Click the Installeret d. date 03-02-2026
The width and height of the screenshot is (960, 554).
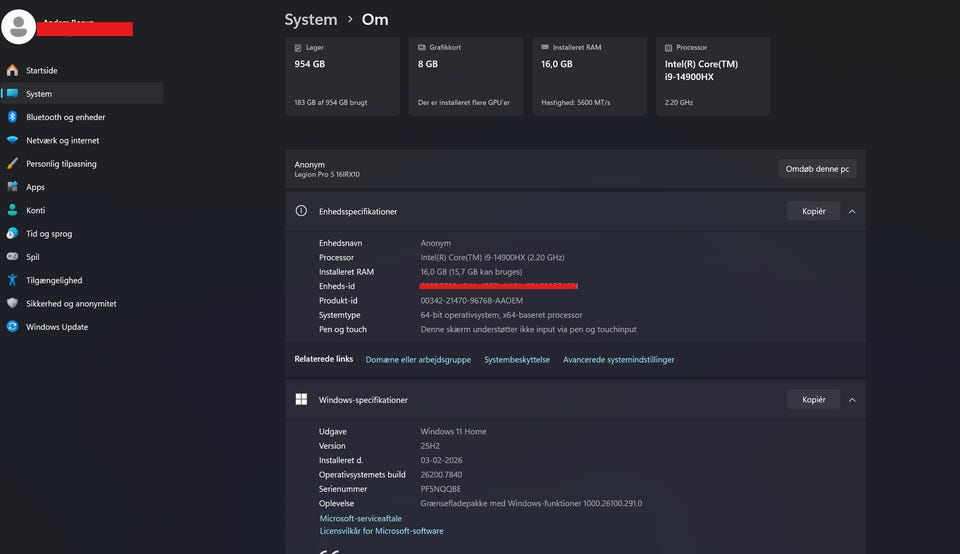tap(441, 460)
